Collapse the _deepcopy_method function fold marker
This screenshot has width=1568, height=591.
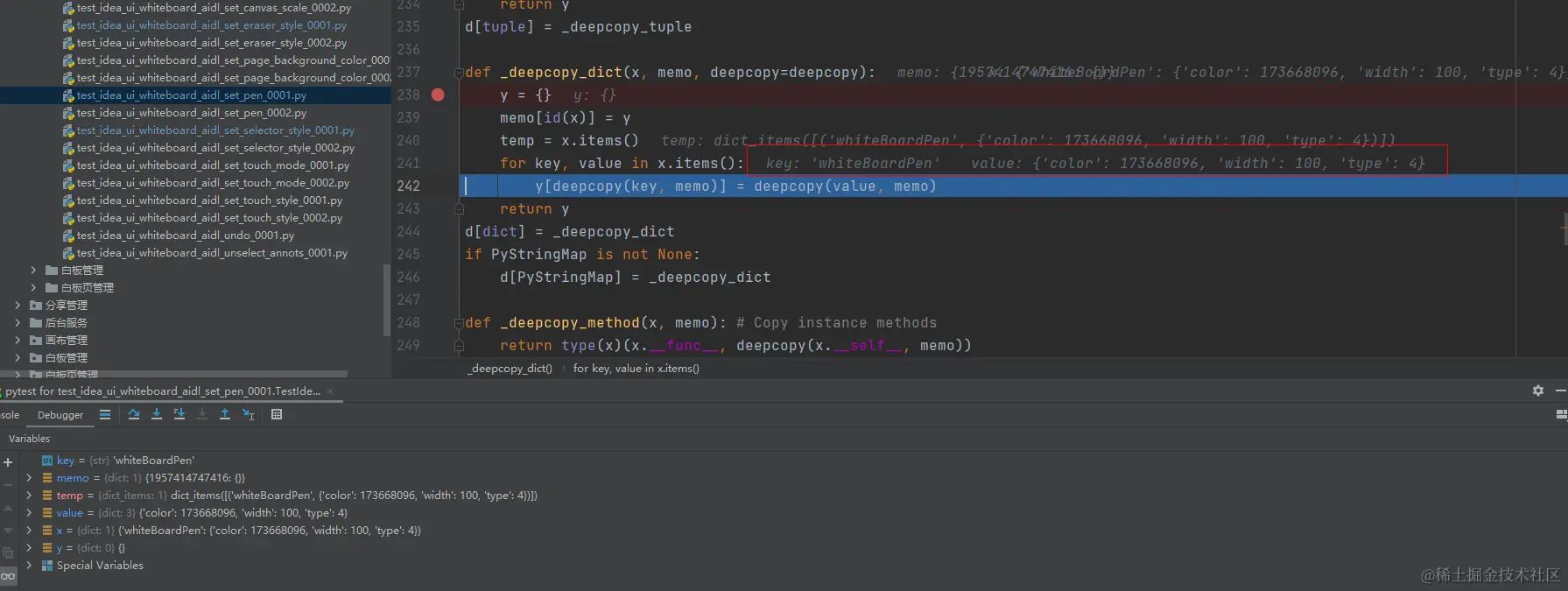[458, 323]
